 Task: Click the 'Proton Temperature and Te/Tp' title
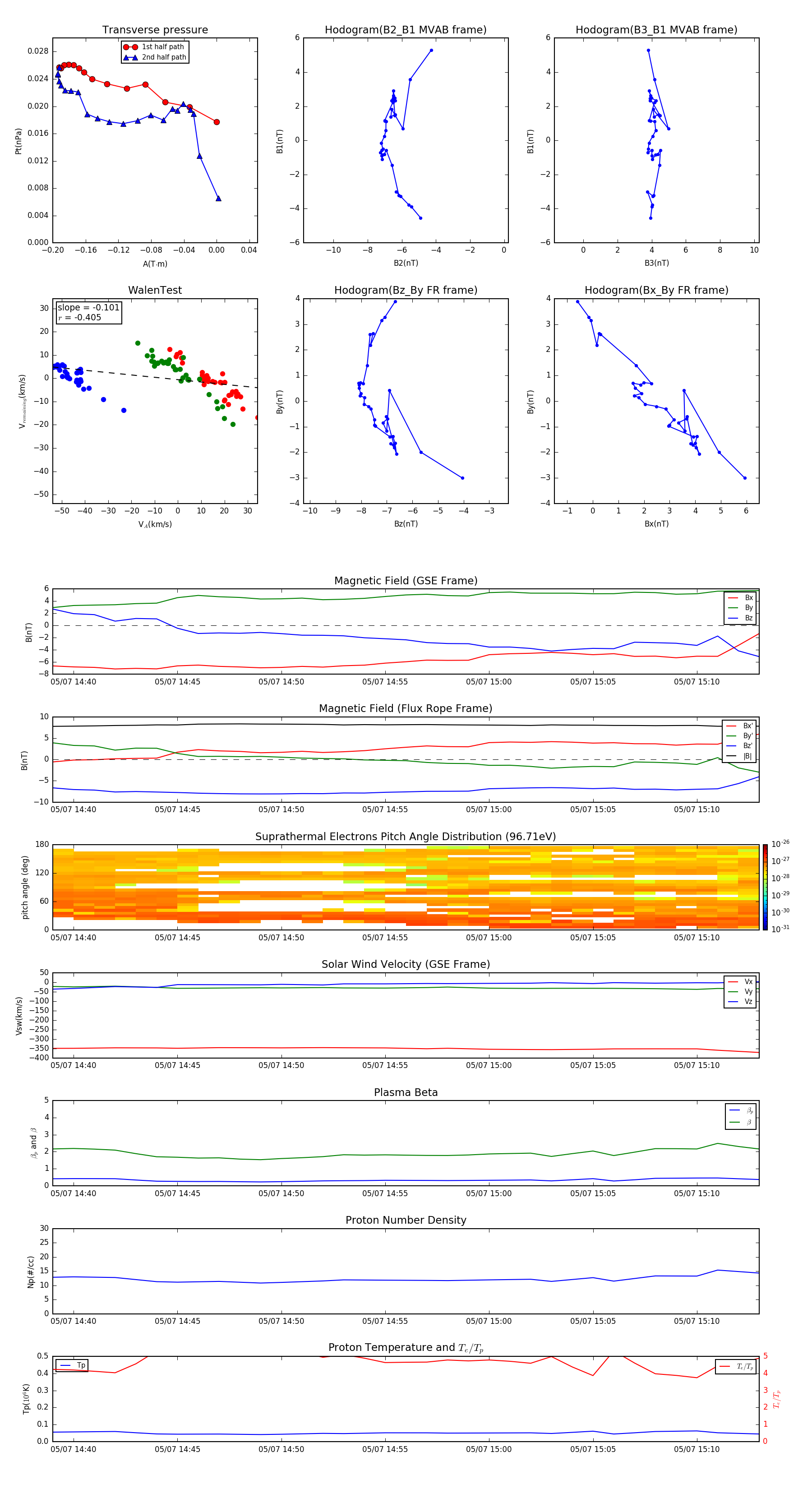[406, 1348]
